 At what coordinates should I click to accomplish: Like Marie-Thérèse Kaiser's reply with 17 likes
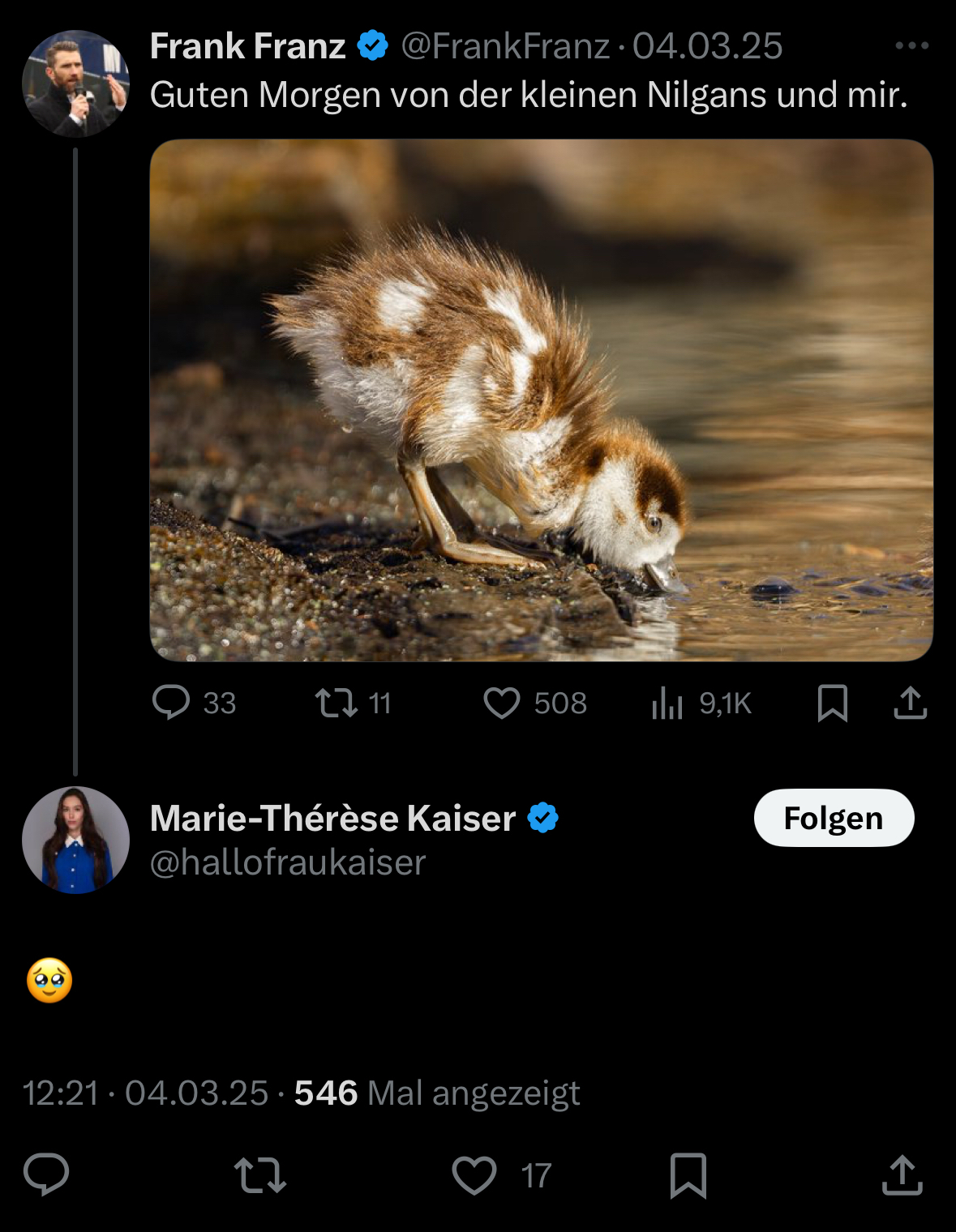click(x=474, y=1174)
